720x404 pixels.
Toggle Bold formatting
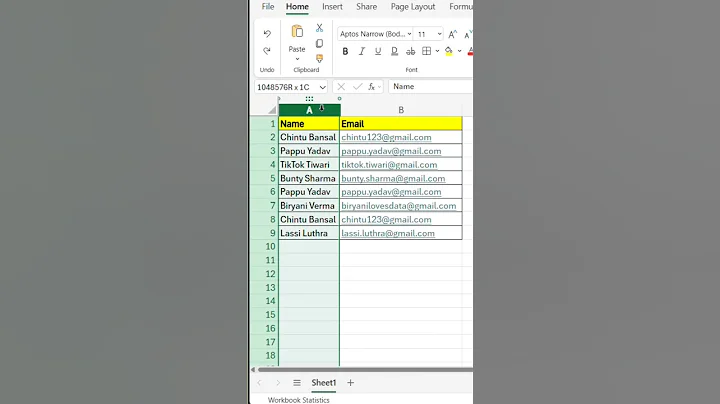345,51
